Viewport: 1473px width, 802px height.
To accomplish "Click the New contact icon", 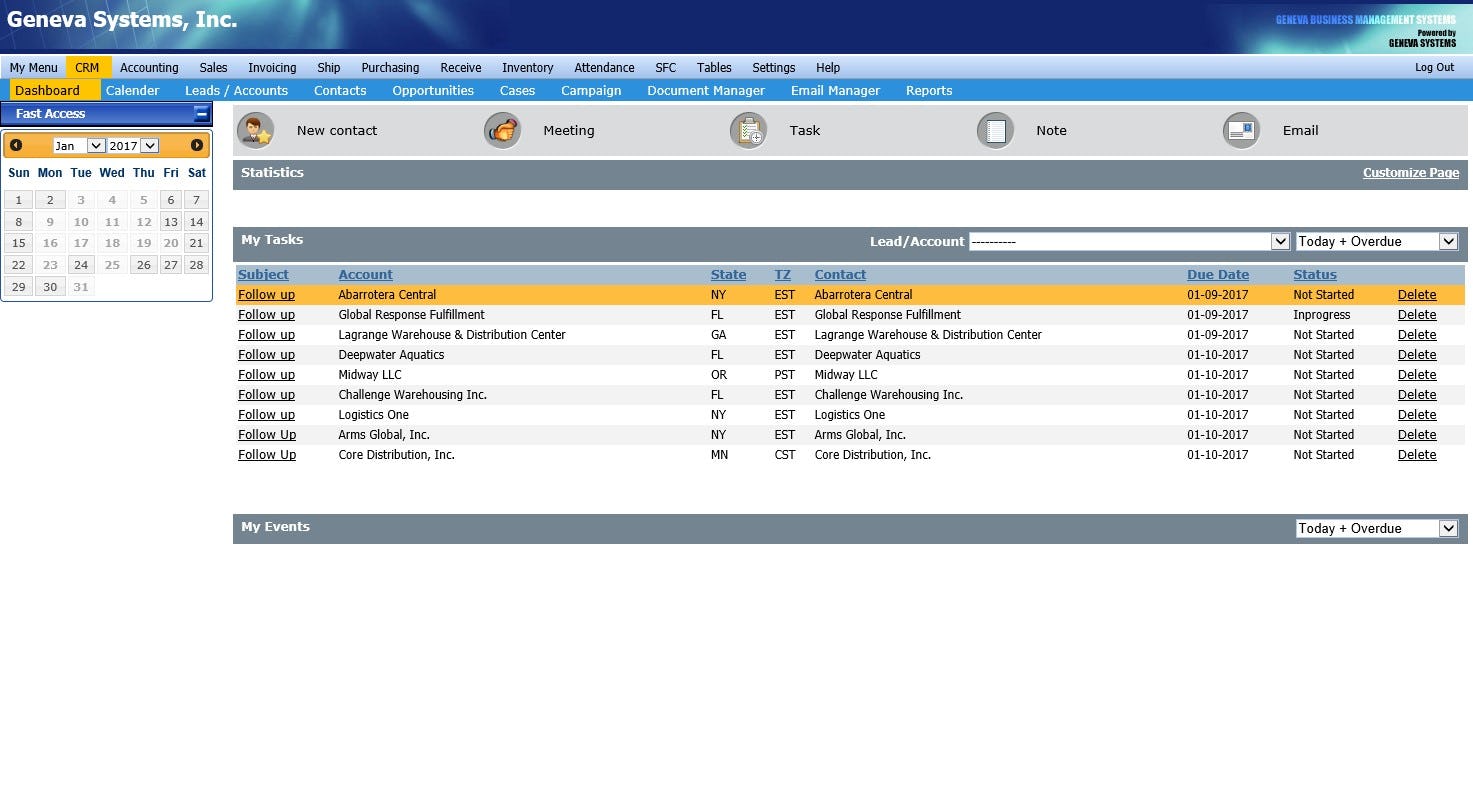I will [255, 130].
